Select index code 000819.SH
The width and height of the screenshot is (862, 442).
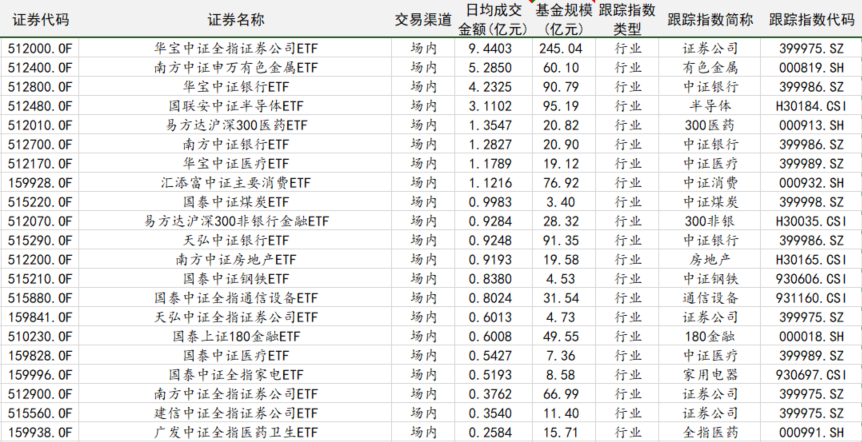pos(811,68)
